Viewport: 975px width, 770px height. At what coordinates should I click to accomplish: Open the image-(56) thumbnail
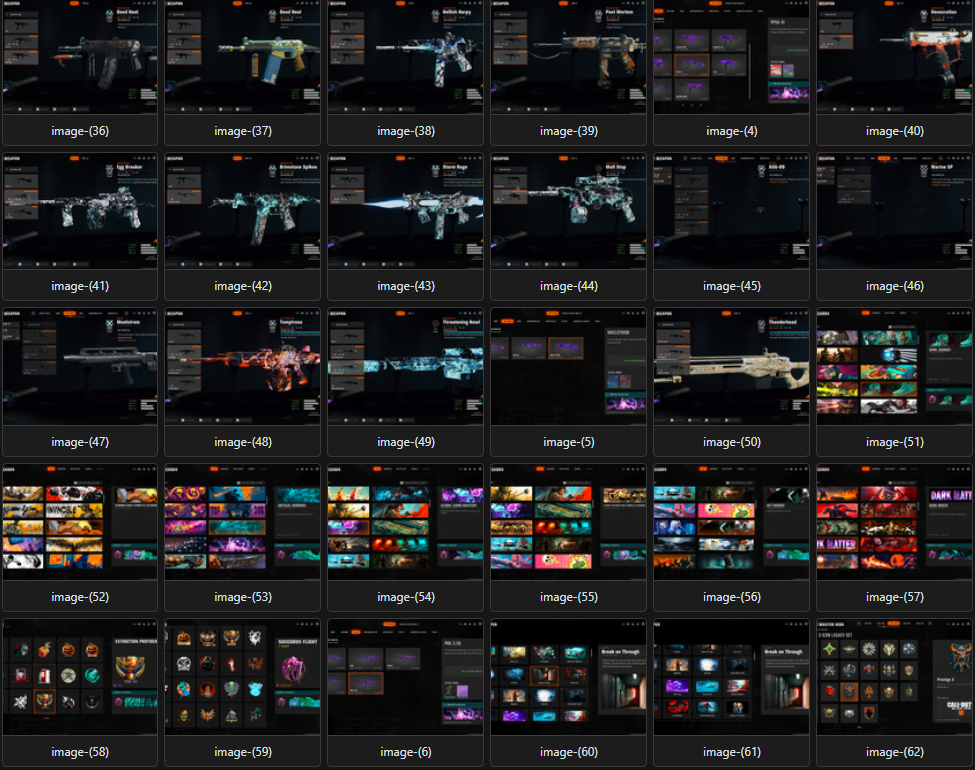(731, 522)
